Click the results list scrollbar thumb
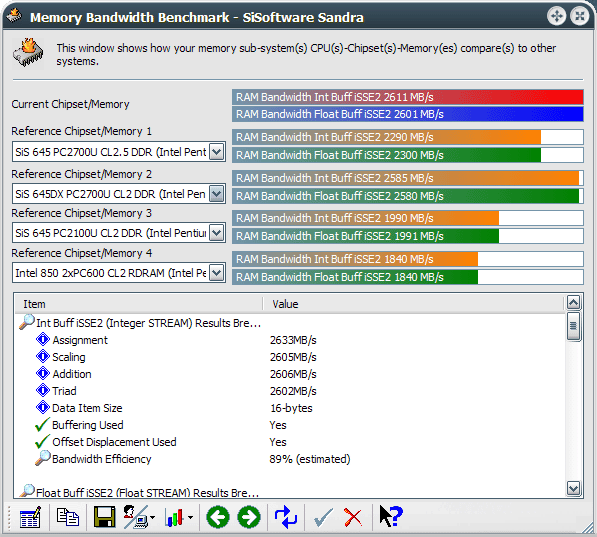597x537 pixels. click(573, 326)
